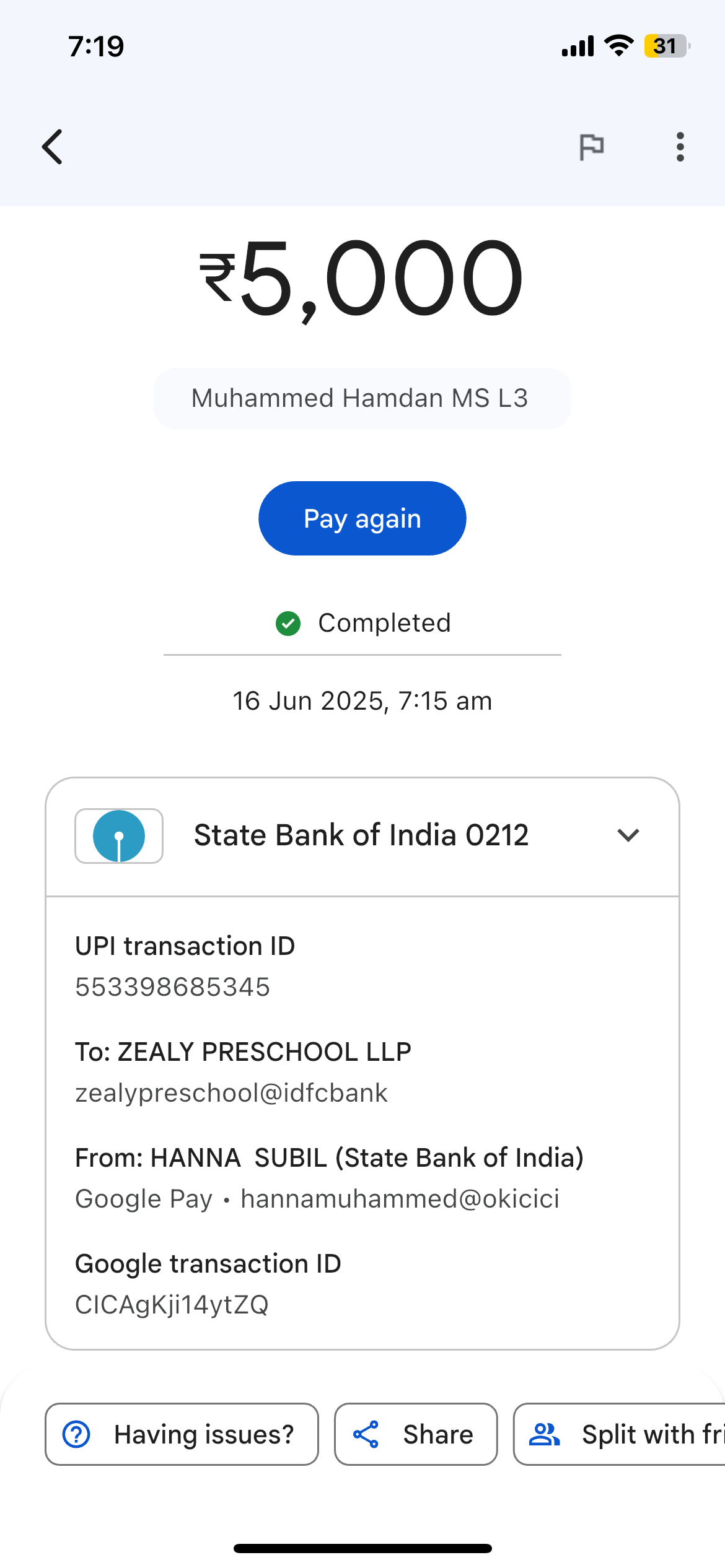Tap the question mark help icon
The image size is (725, 1568).
point(77,1434)
